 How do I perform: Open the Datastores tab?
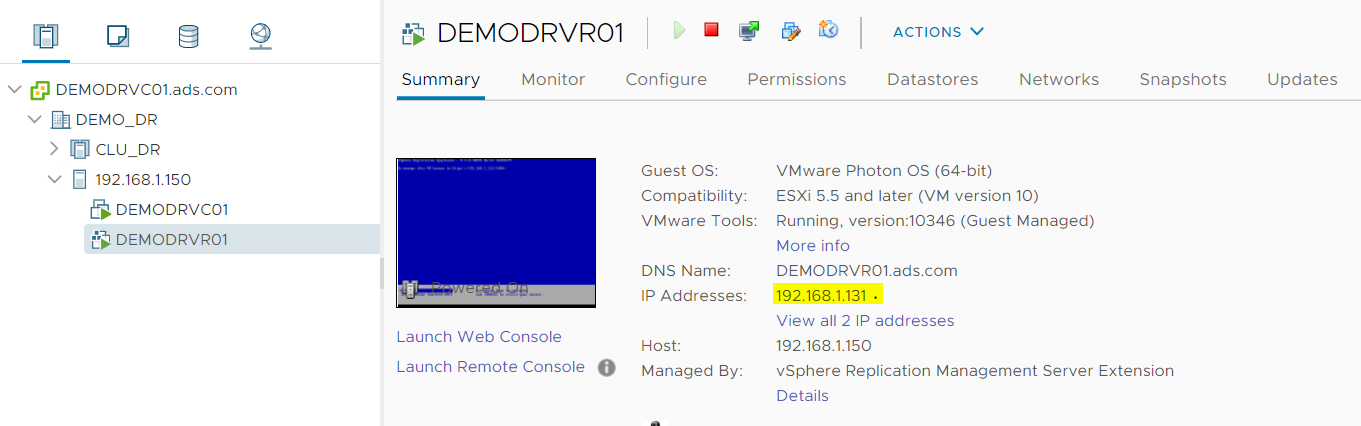(933, 79)
